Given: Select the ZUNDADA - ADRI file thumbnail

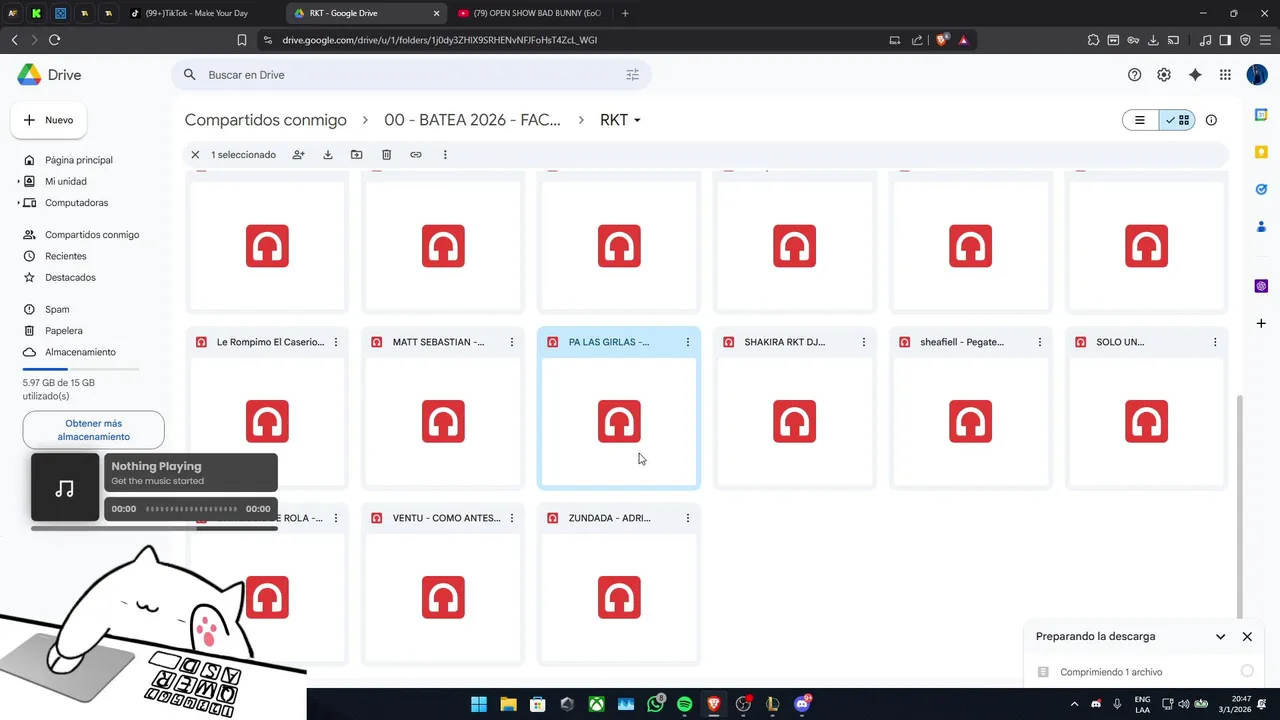Looking at the screenshot, I should [x=619, y=598].
